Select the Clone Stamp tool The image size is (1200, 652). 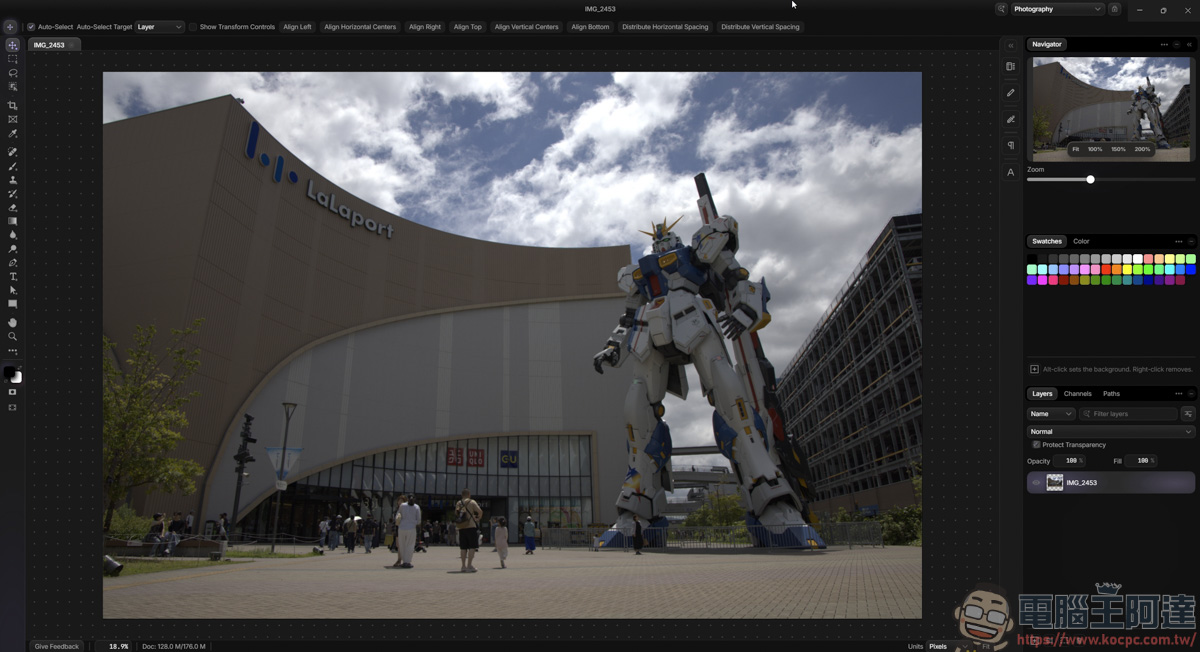tap(13, 180)
